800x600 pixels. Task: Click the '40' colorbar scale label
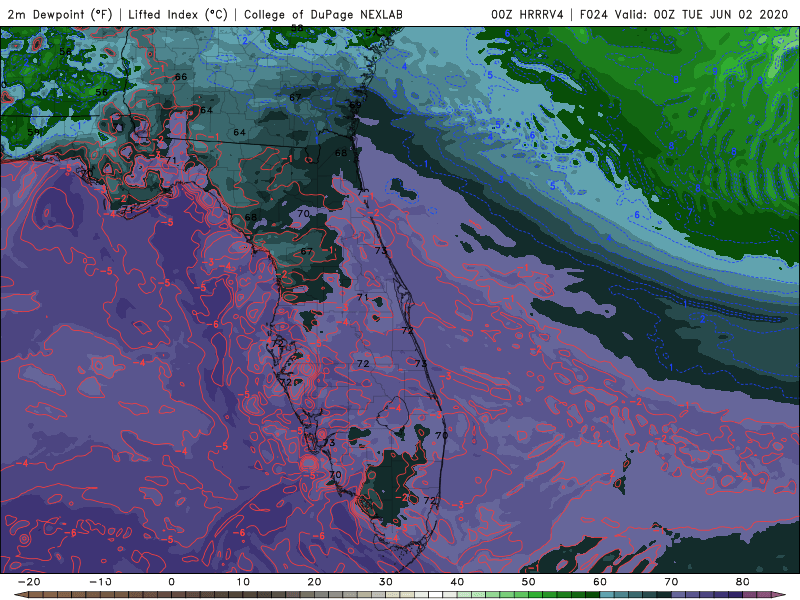click(457, 582)
